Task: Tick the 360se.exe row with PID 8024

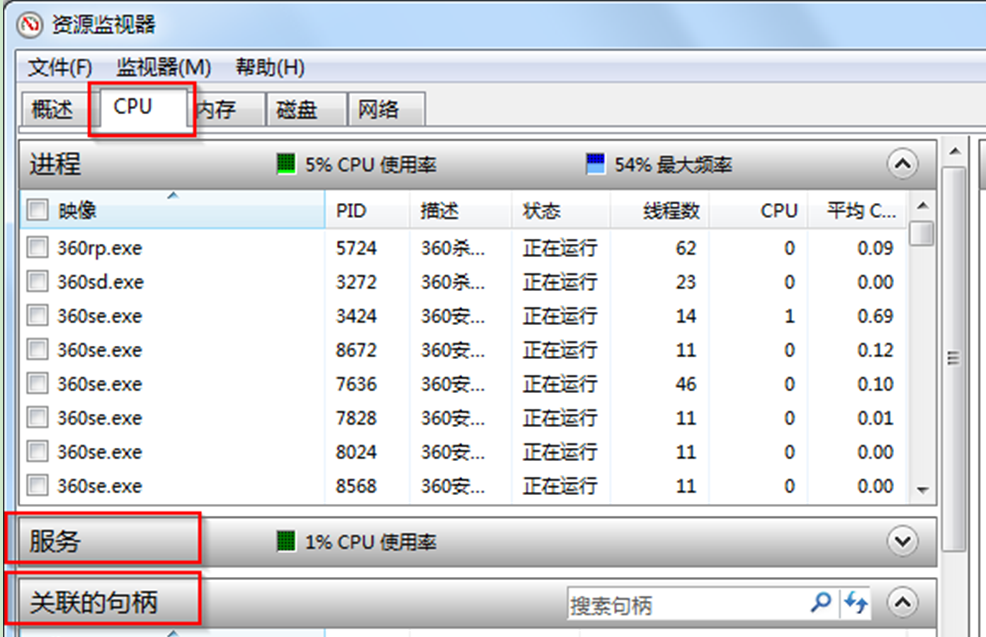Action: pyautogui.click(x=38, y=451)
